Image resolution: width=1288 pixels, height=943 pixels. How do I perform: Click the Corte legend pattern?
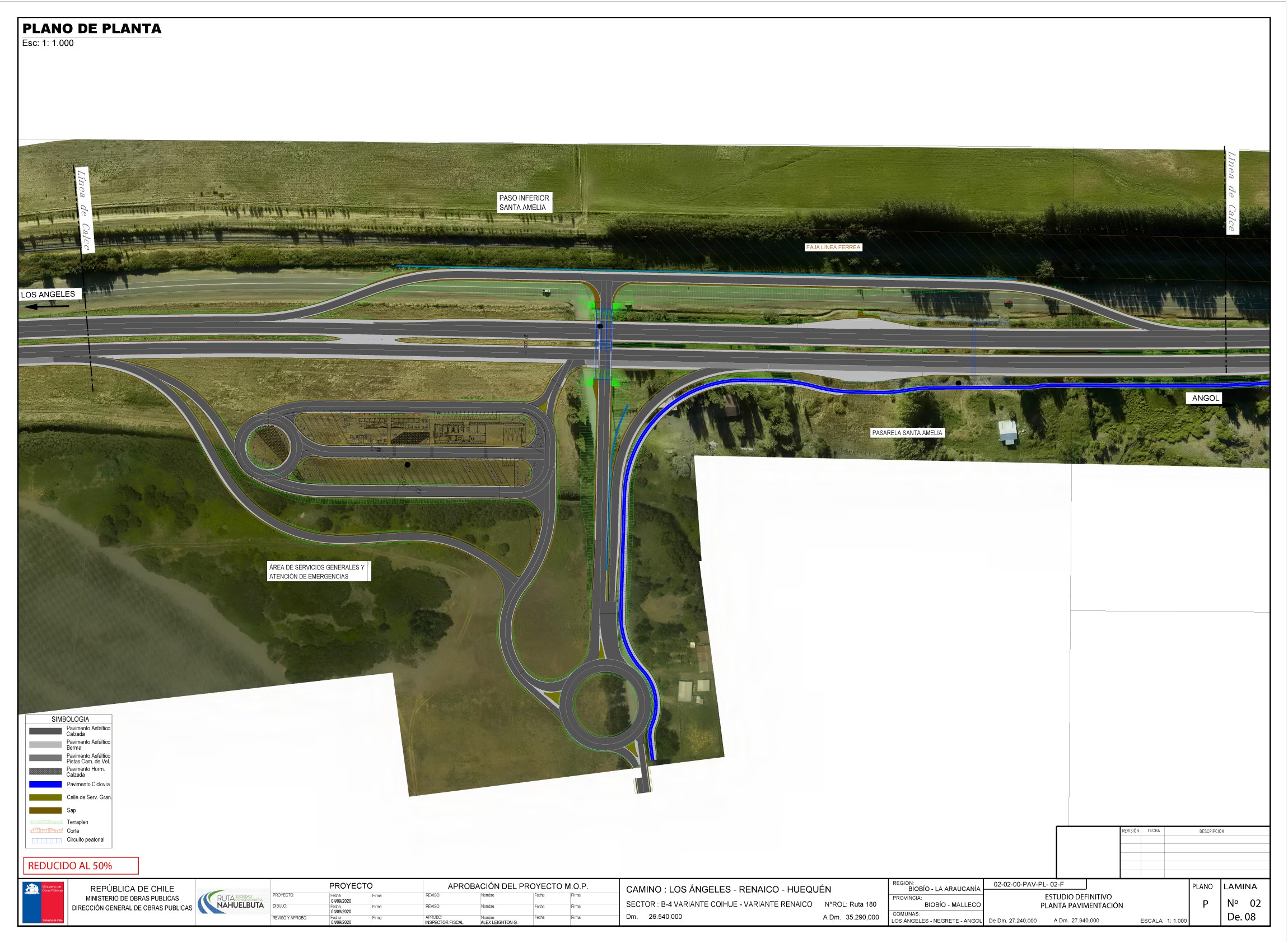(46, 830)
